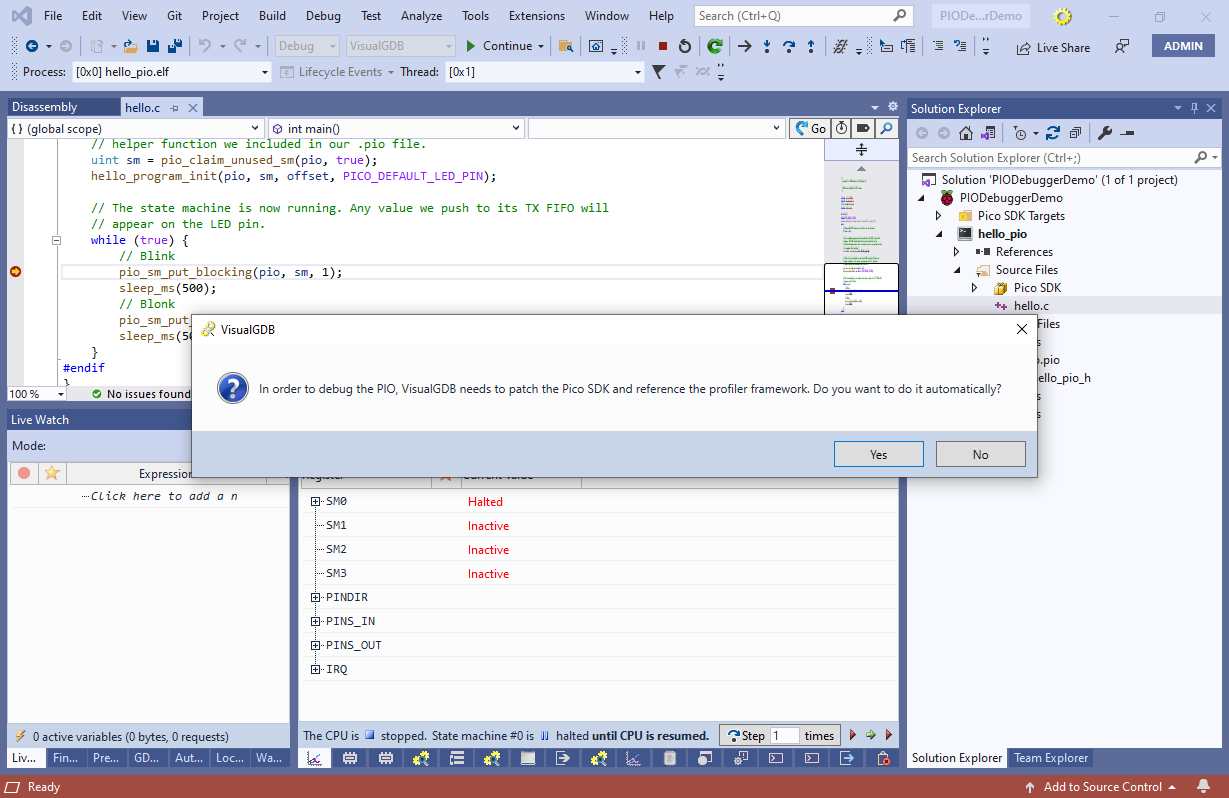Toggle pin on the hello.c tab
This screenshot has height=798, width=1229.
(175, 107)
